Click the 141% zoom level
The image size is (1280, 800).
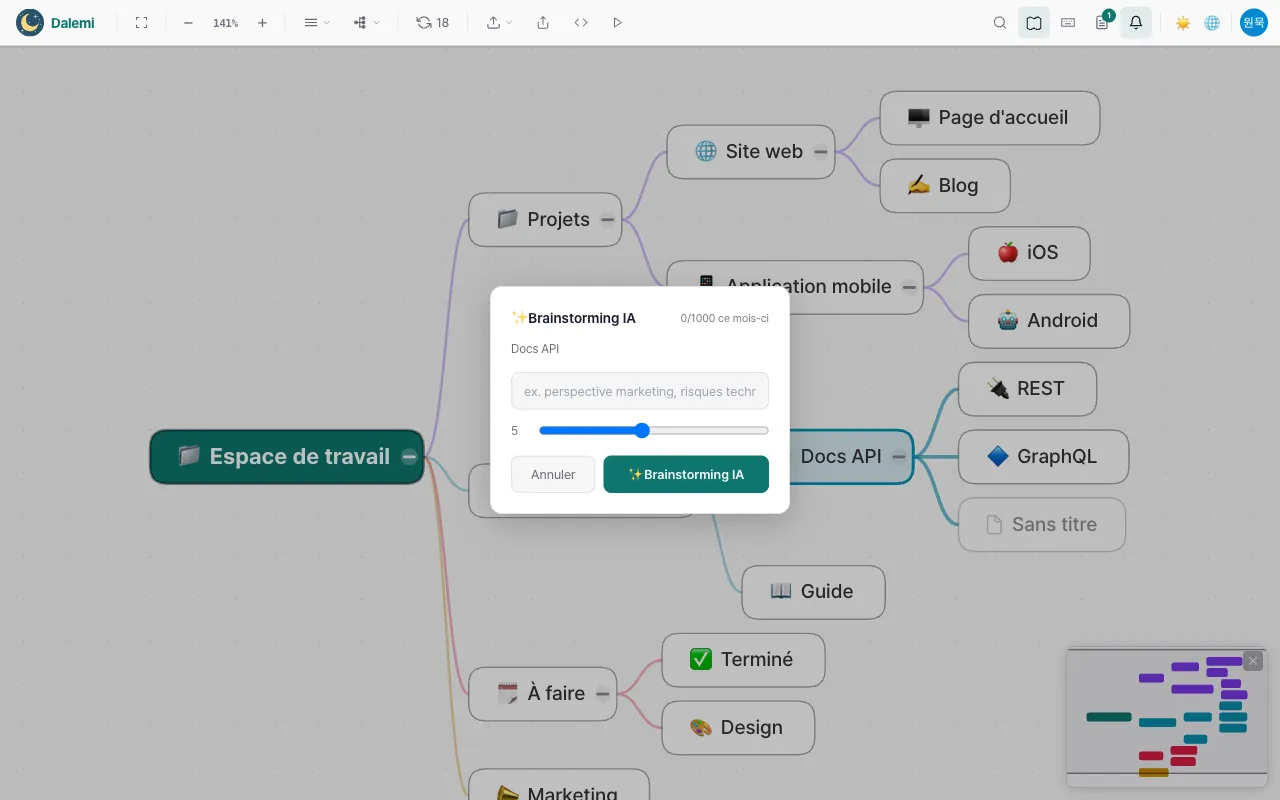click(225, 22)
